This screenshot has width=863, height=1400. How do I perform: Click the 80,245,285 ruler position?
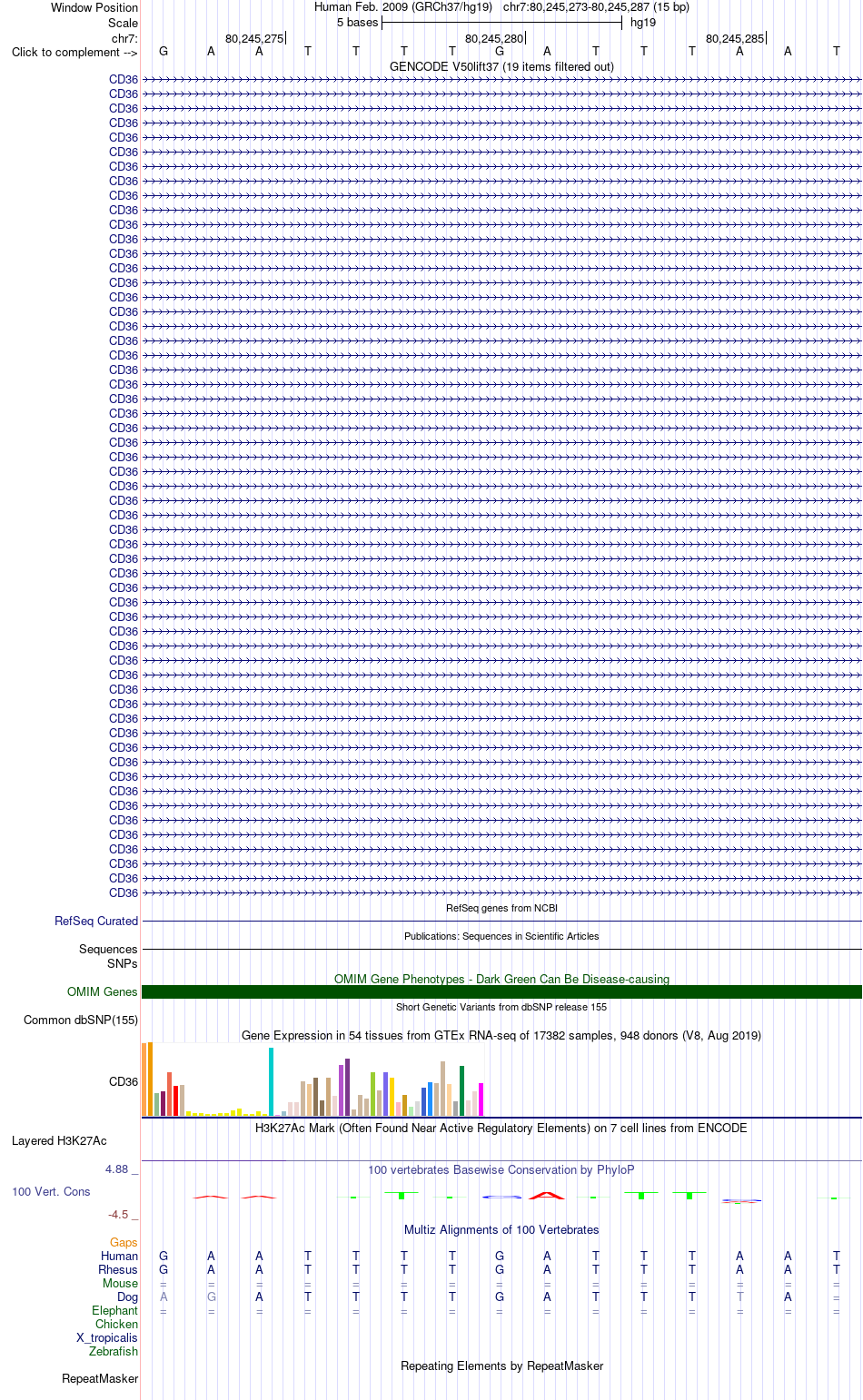coord(735,38)
